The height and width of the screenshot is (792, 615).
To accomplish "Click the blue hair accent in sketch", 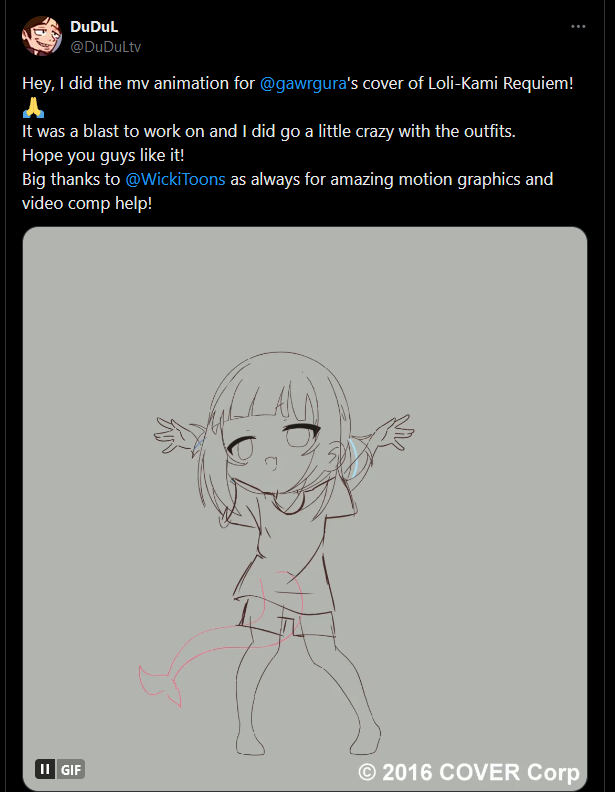I will click(x=354, y=457).
